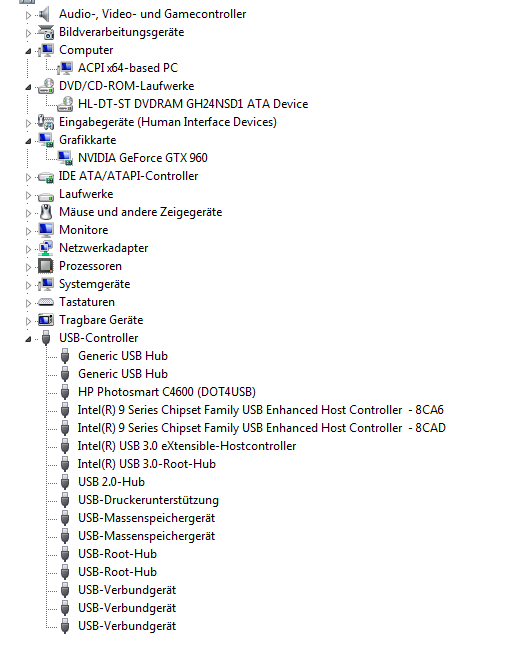
Task: Expand the Tragbare Geräte node
Action: click(x=28, y=321)
